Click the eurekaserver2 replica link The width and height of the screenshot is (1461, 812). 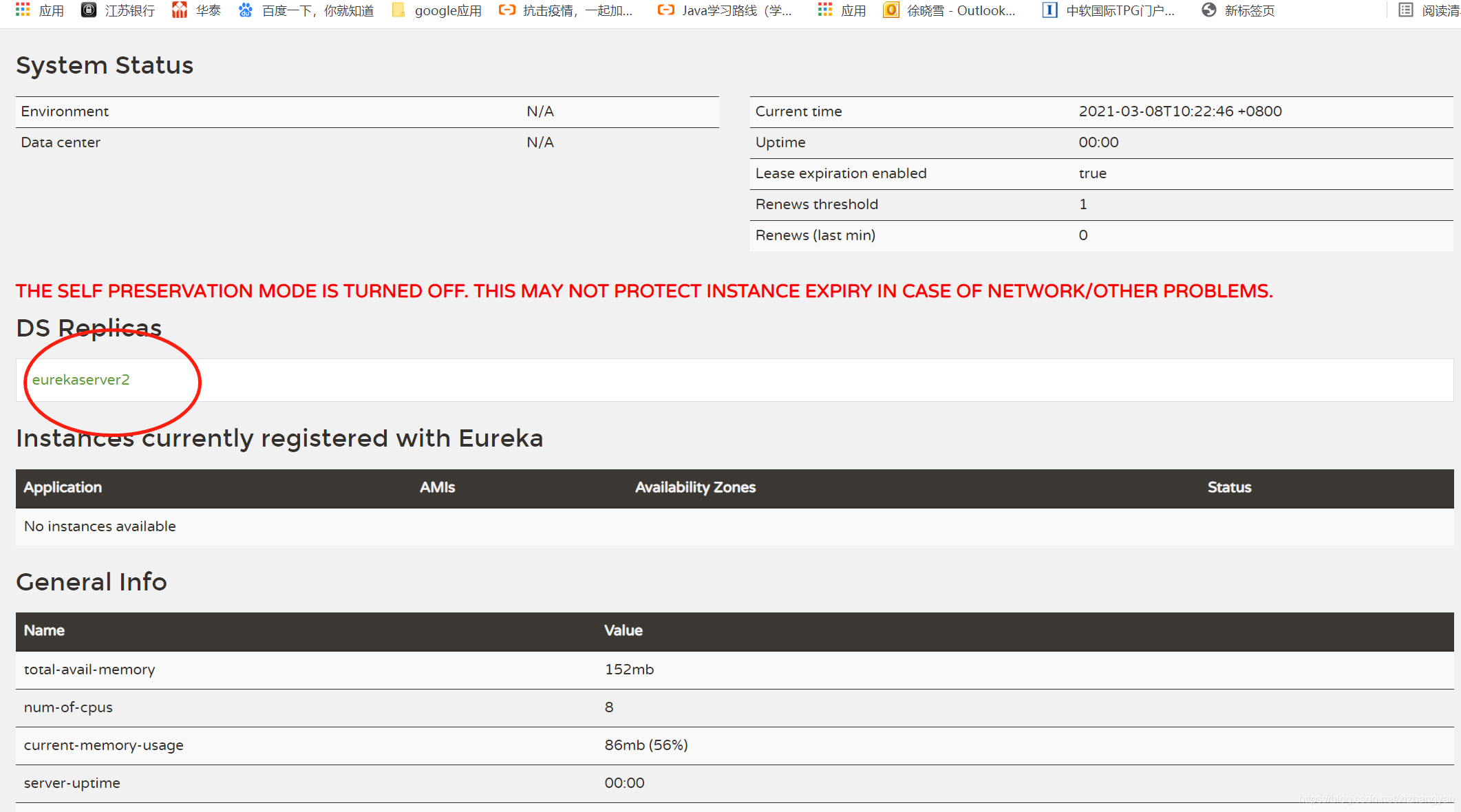coord(81,380)
